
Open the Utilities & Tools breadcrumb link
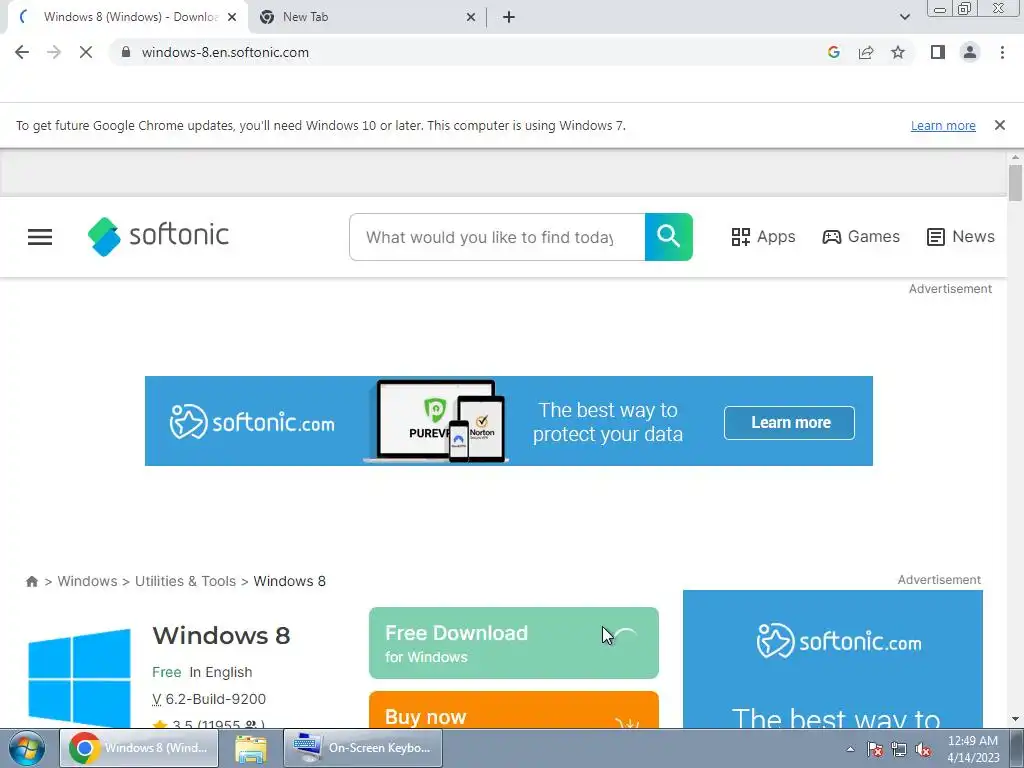(185, 581)
